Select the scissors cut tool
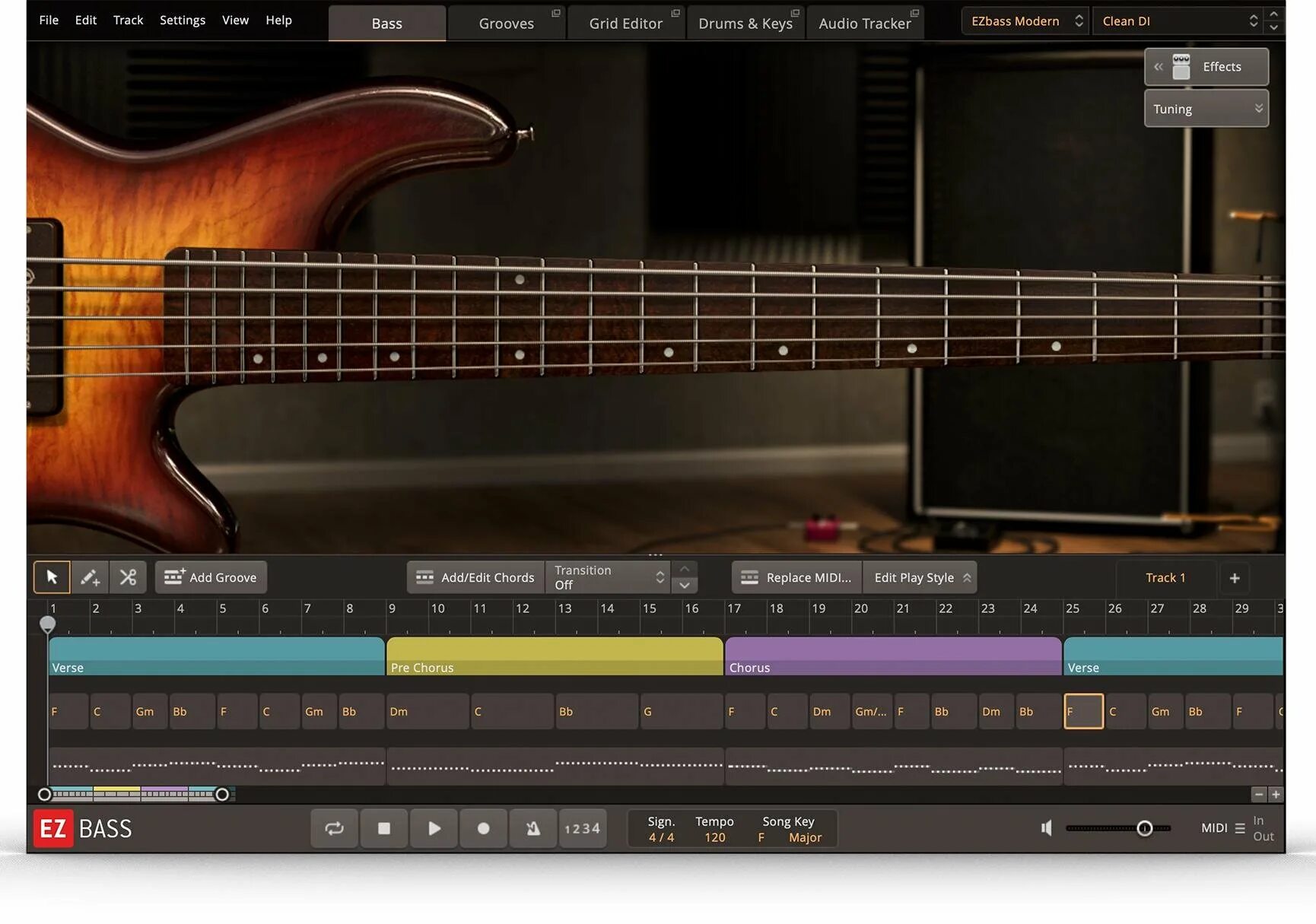 pyautogui.click(x=128, y=577)
